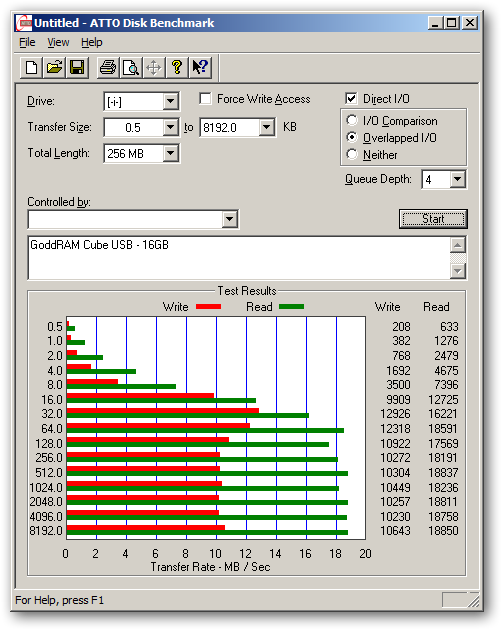
Task: Click the ATTO app icon in title bar
Action: [x=24, y=23]
